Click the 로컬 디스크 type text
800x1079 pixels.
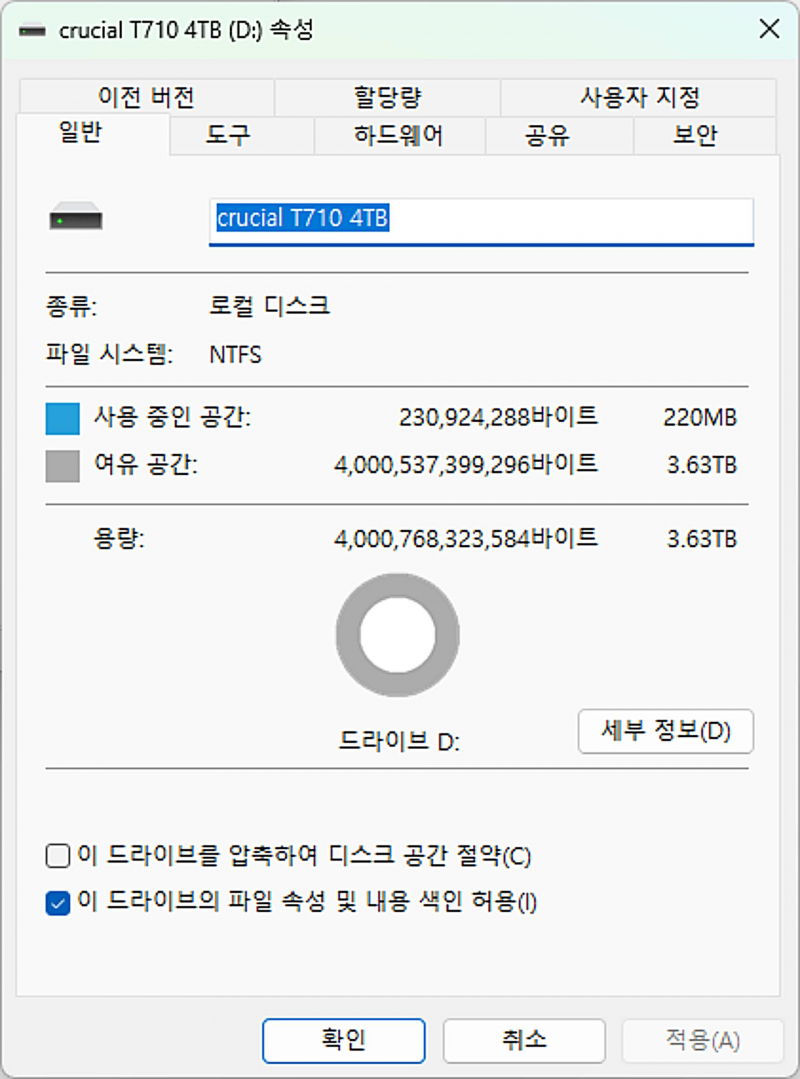pos(270,306)
